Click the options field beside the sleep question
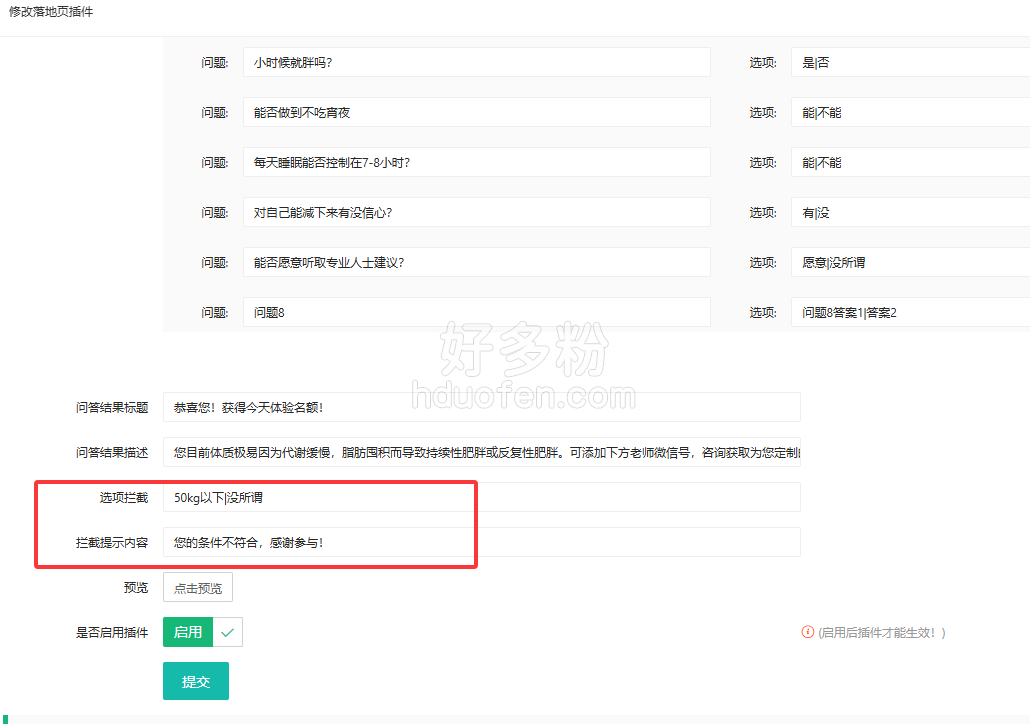The width and height of the screenshot is (1030, 724). (x=910, y=162)
